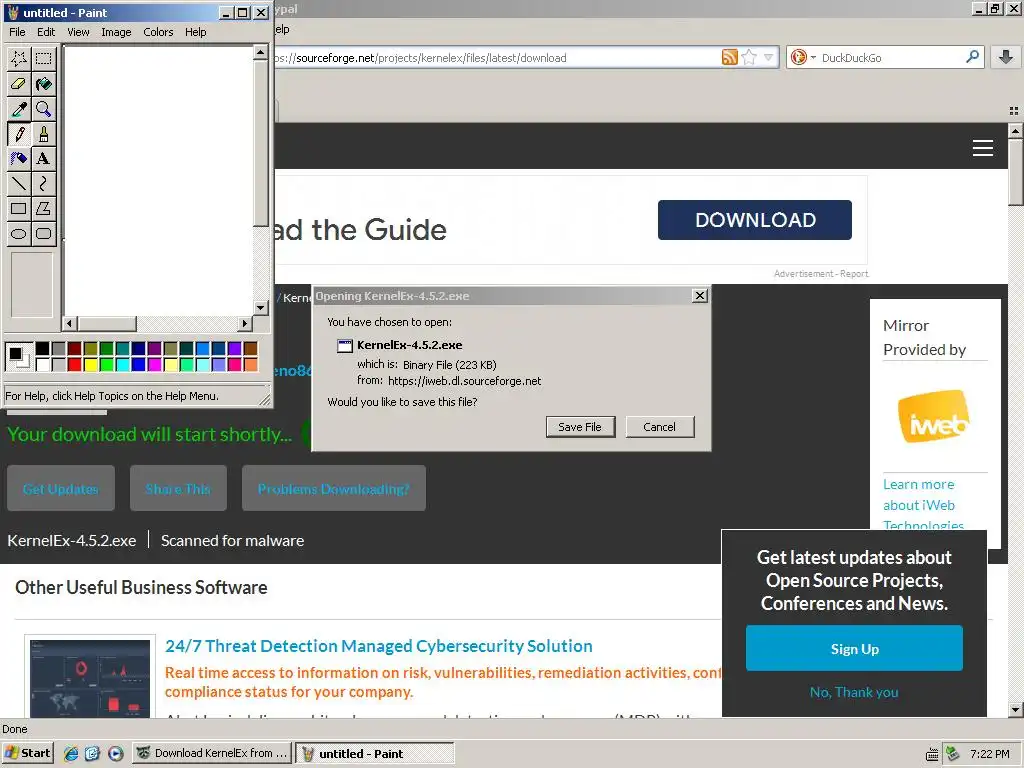Click the search magnifier in DuckDuckGo box
Screen dimensions: 1024x768
coord(972,57)
